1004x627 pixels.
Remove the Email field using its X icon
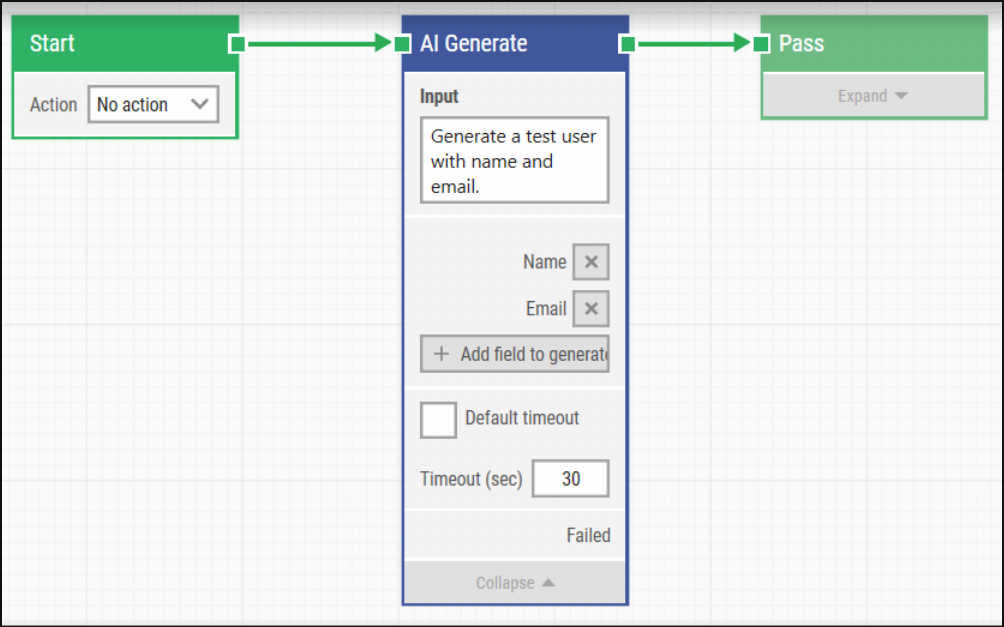pos(590,309)
